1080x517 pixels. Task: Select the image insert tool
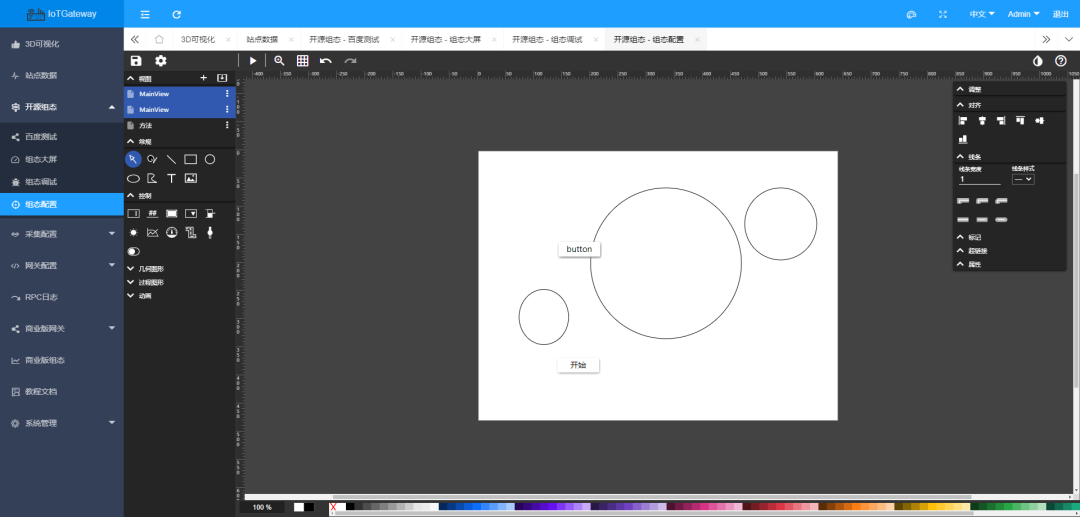[x=190, y=178]
